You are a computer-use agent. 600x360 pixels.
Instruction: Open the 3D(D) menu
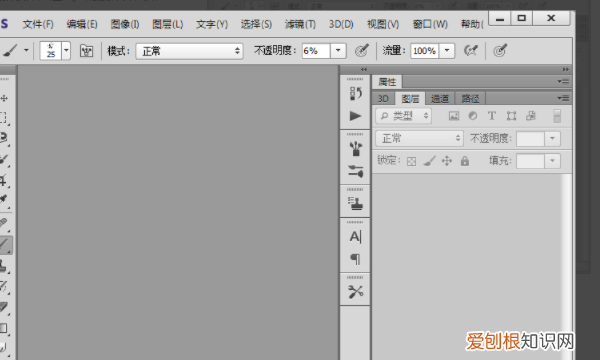(x=341, y=24)
